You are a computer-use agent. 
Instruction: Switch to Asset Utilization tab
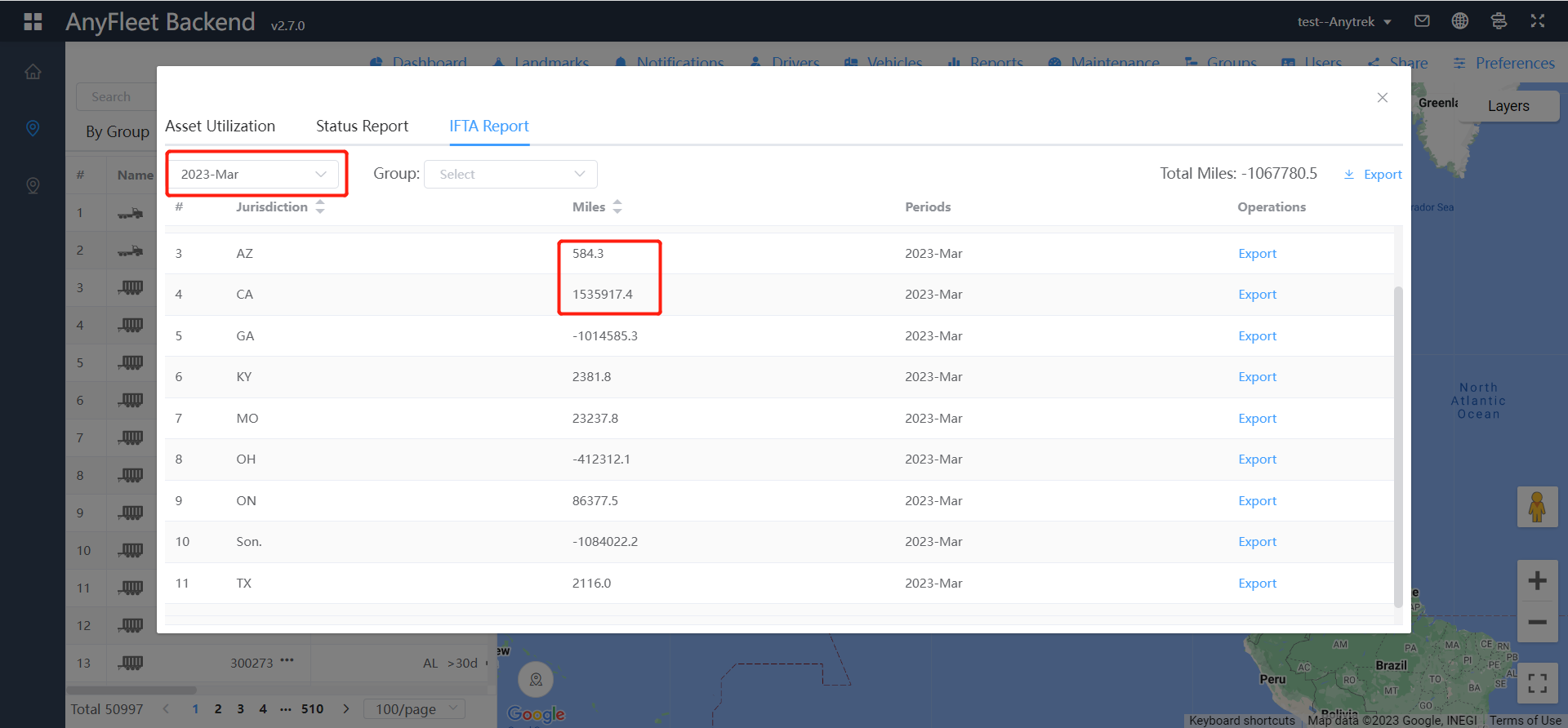pos(220,126)
